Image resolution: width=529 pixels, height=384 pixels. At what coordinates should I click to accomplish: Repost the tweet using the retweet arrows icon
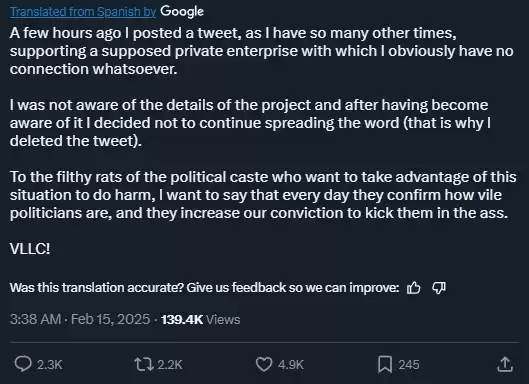point(144,364)
